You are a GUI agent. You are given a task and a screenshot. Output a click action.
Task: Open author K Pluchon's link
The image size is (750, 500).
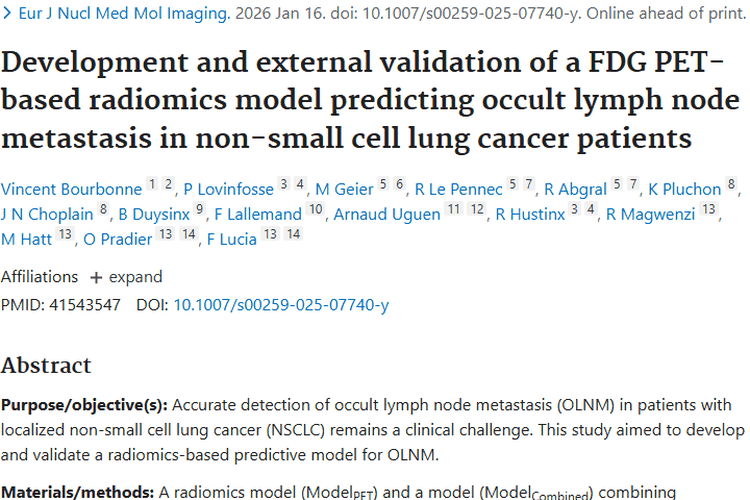tap(685, 189)
